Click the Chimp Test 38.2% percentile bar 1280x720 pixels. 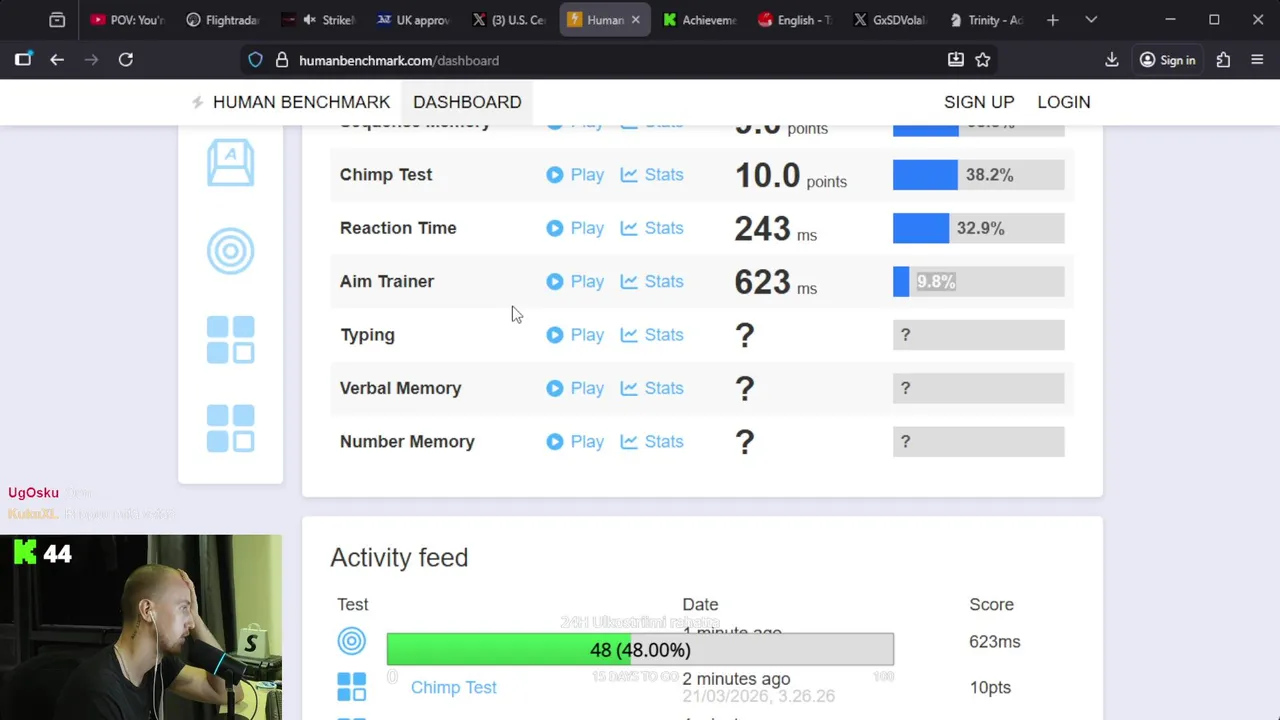(978, 175)
